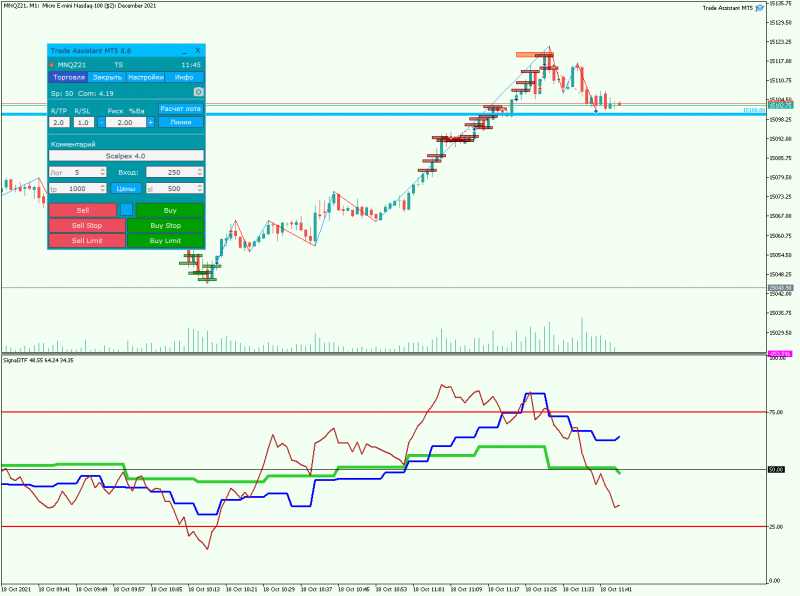Image resolution: width=800 pixels, height=596 pixels.
Task: Click the TS label in panel header
Action: (118, 65)
